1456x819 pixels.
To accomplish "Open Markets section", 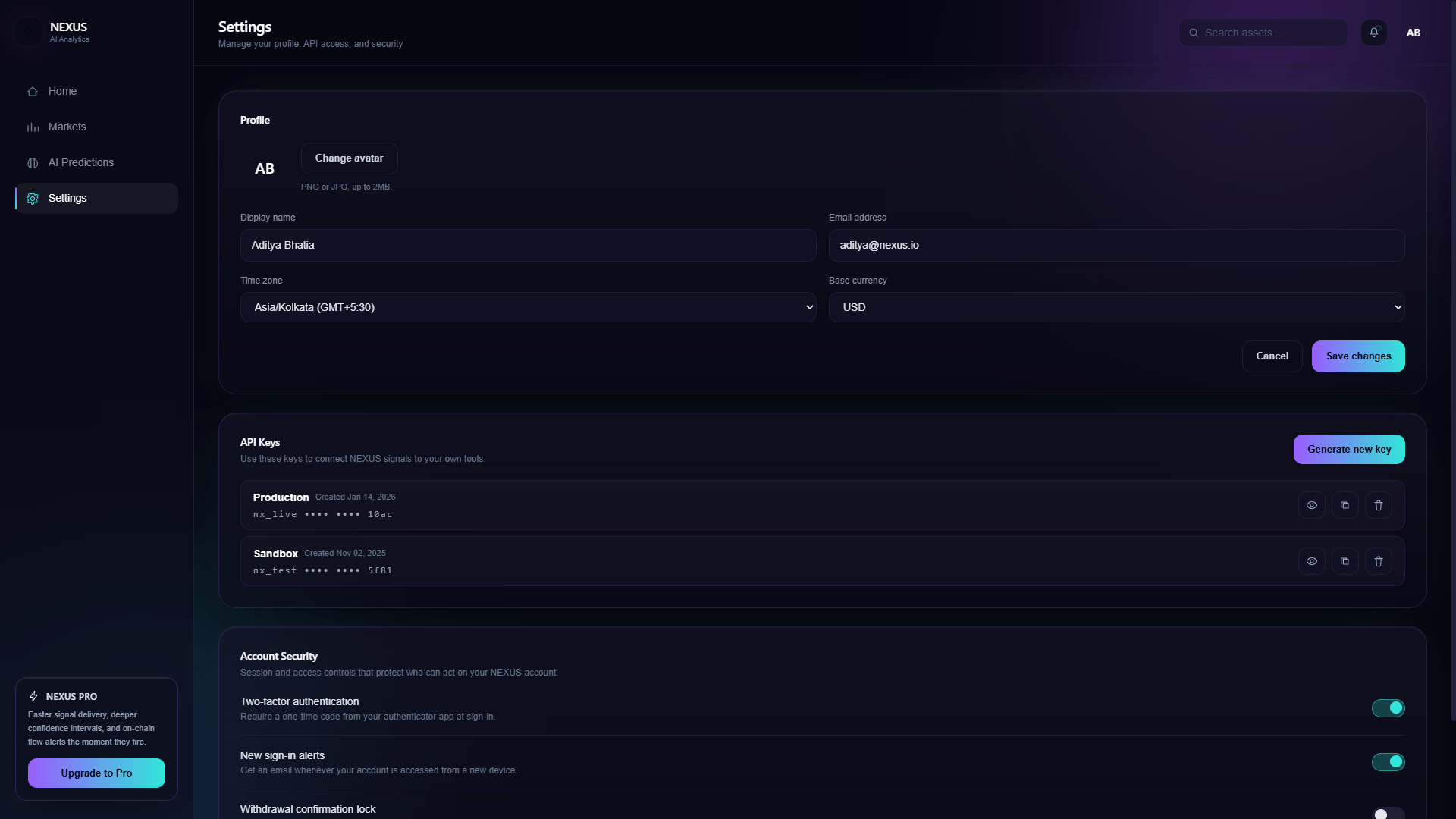I will pyautogui.click(x=96, y=127).
